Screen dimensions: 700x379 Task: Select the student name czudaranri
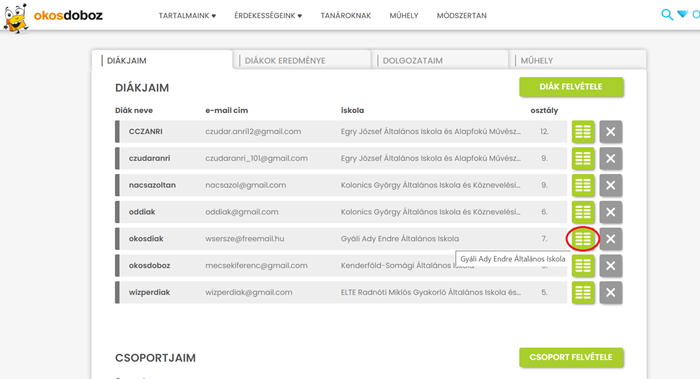point(150,158)
